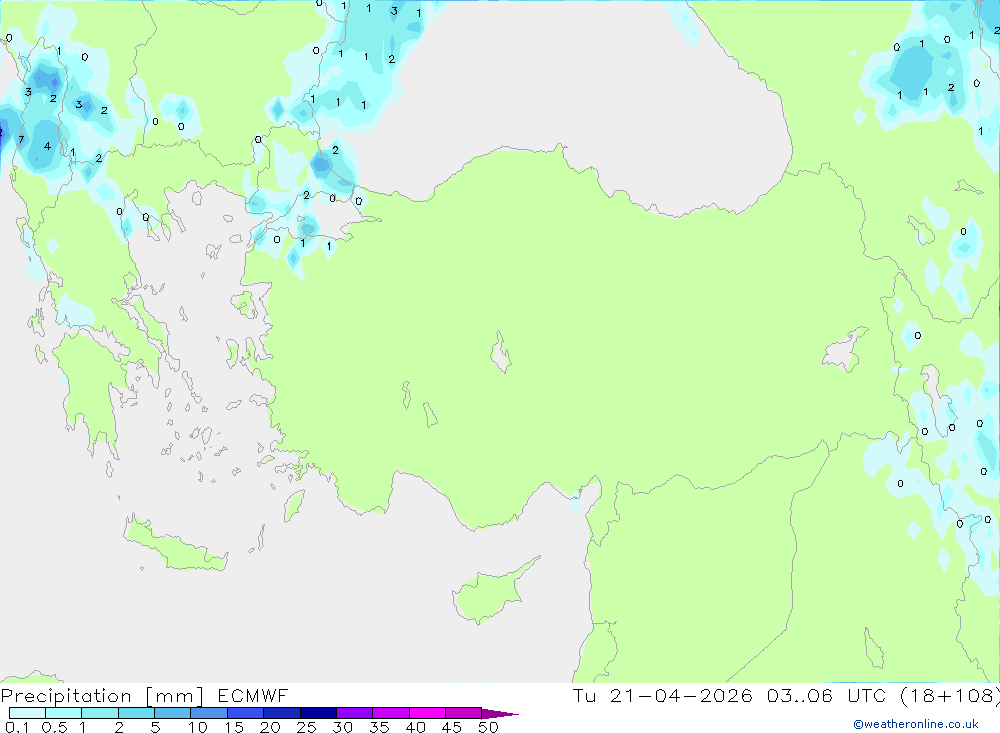Click the 5–10 mm blue legend swatch
The image size is (1000, 733).
tap(173, 713)
